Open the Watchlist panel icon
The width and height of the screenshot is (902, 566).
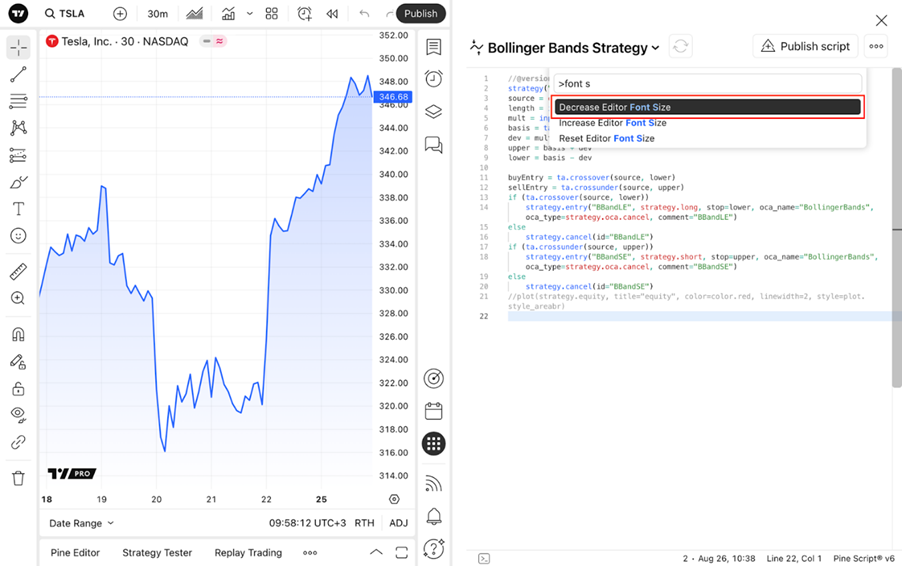pyautogui.click(x=434, y=47)
